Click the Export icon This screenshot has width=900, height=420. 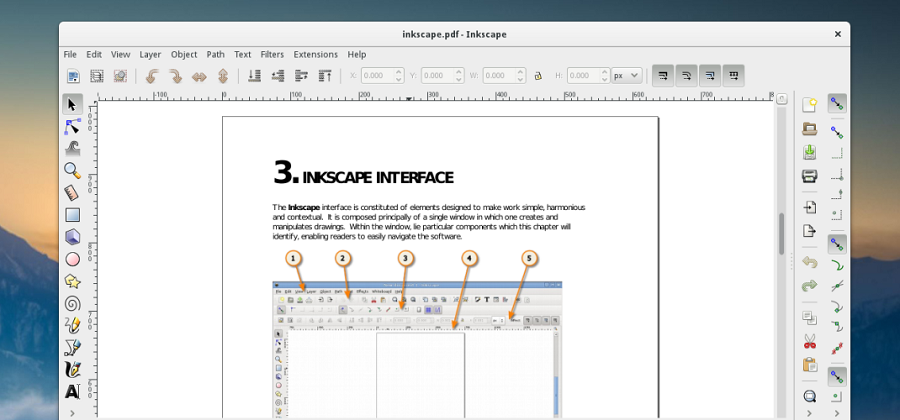point(809,231)
